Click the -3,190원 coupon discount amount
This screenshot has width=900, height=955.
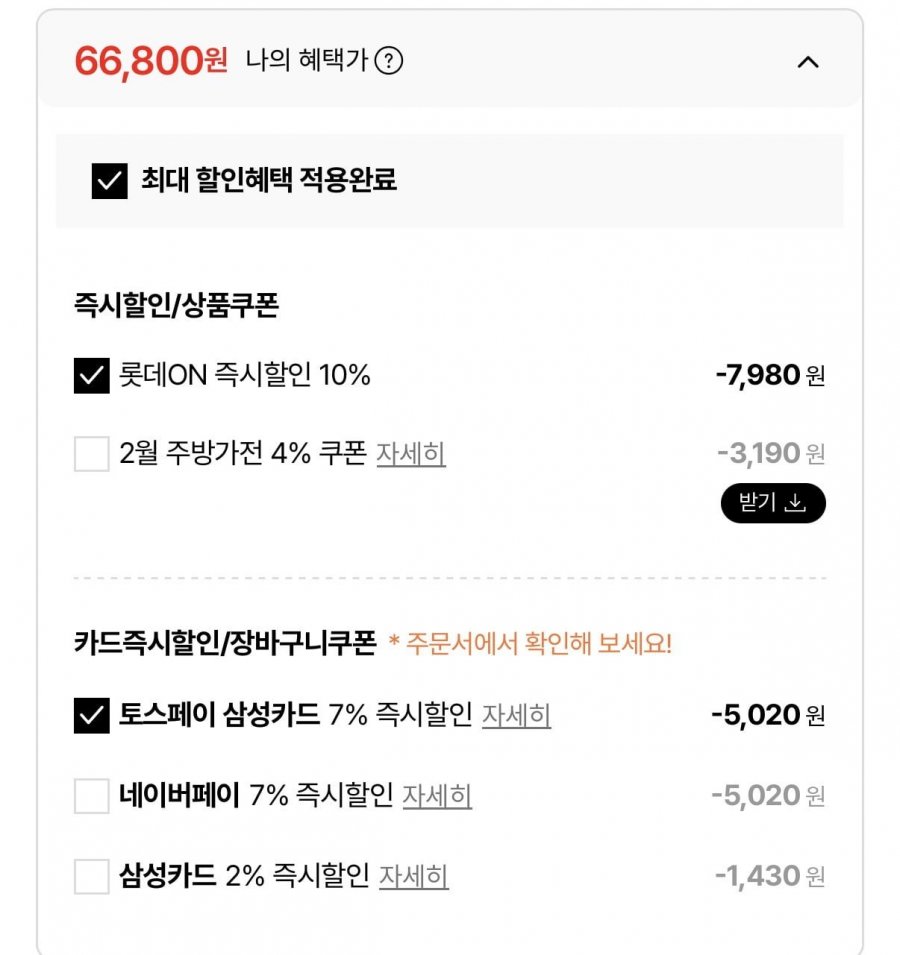coord(771,454)
